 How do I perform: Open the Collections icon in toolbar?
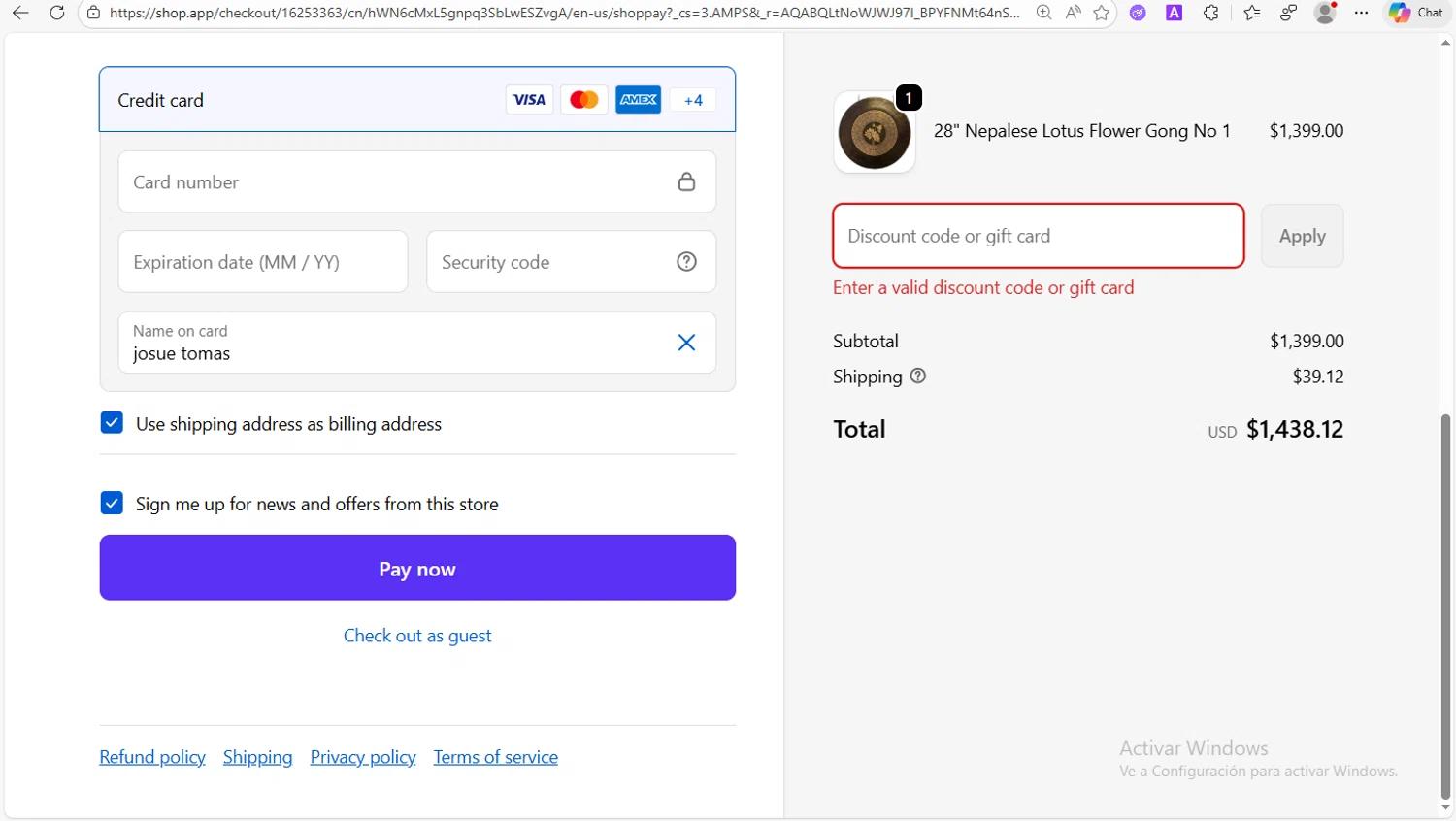[x=1289, y=13]
